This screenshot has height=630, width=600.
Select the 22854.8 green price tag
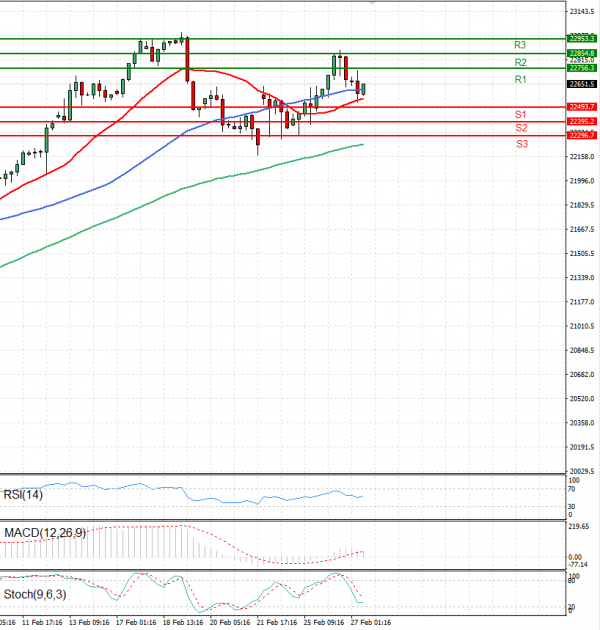[582, 53]
